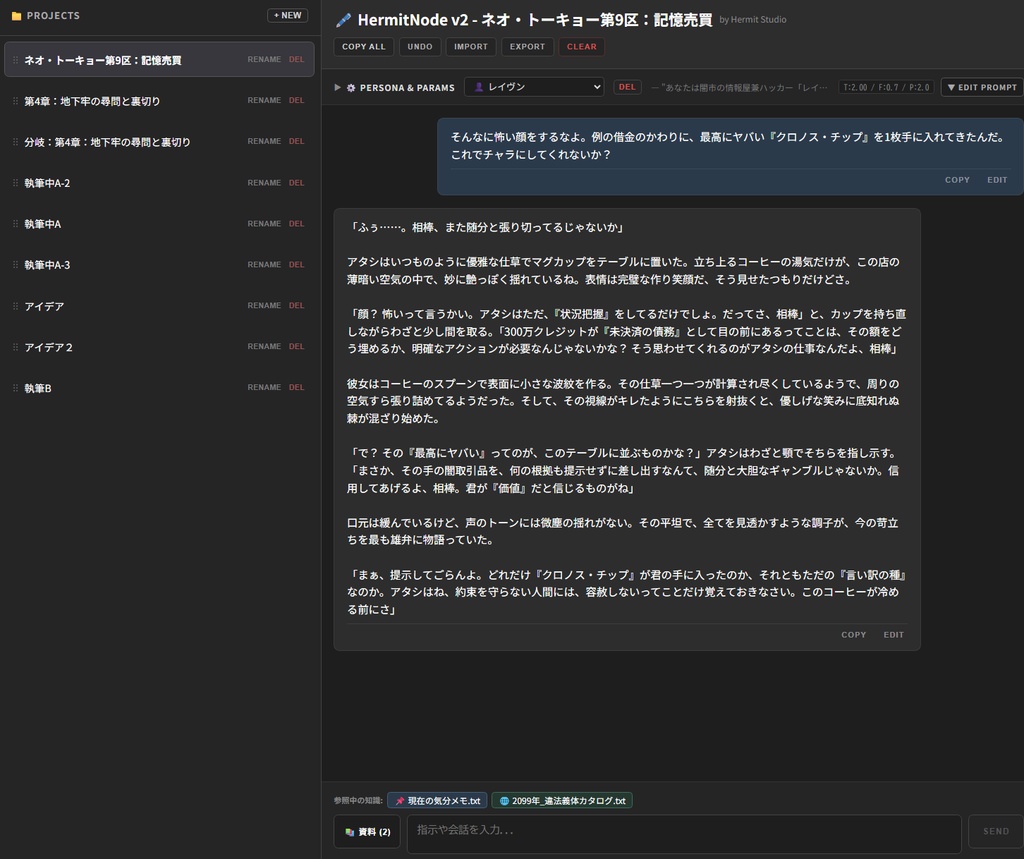
Task: Delete project 第4章：地下牢の尋問と裏切り
Action: (x=296, y=101)
